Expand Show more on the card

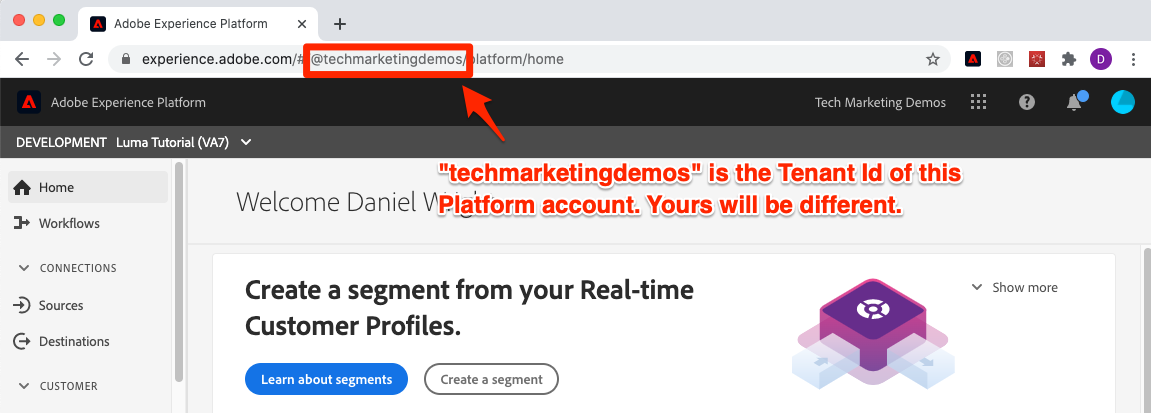click(1014, 288)
